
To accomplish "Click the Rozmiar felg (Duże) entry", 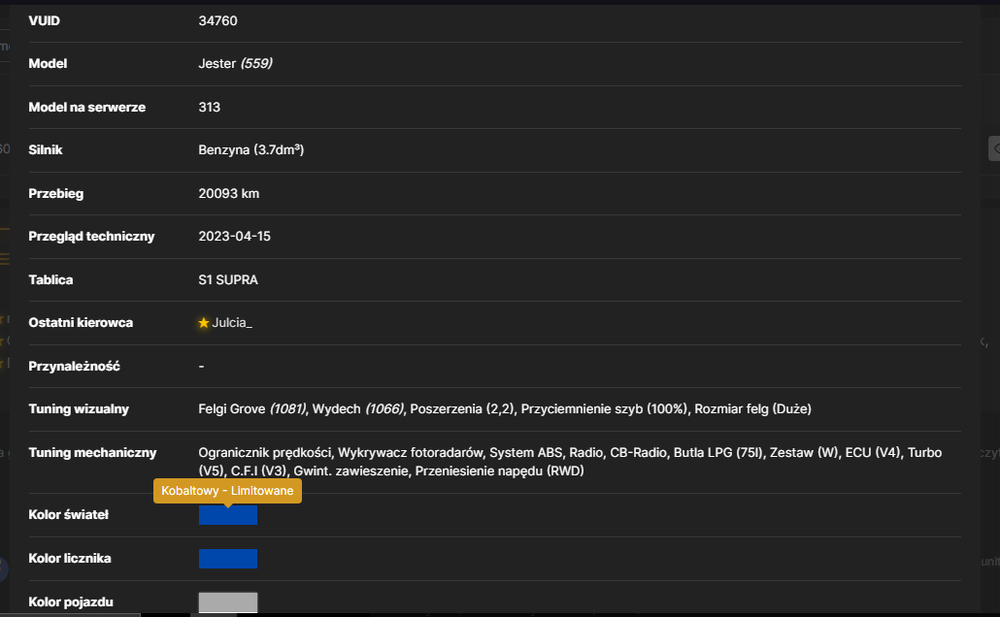I will 753,409.
